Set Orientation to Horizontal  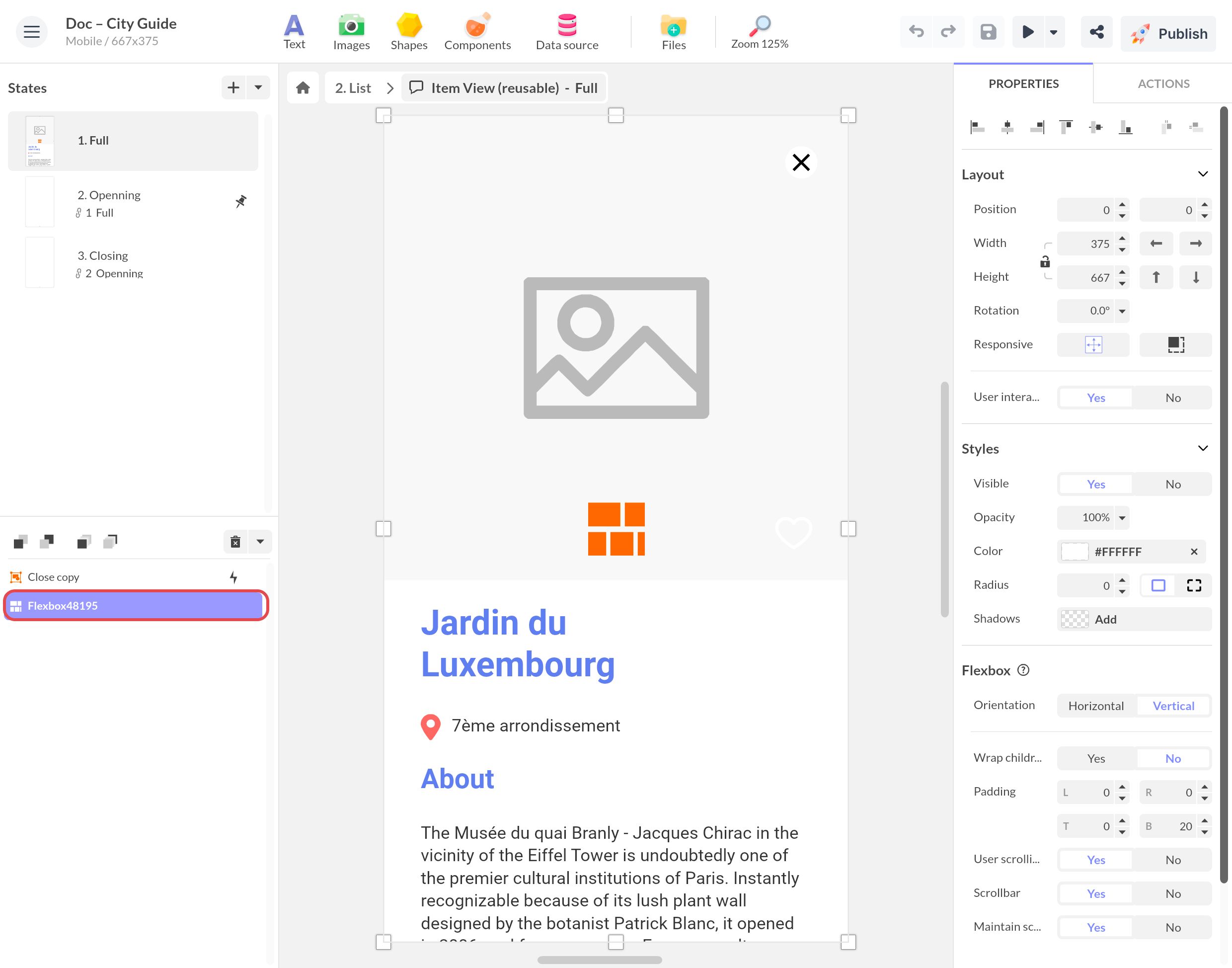(x=1095, y=706)
